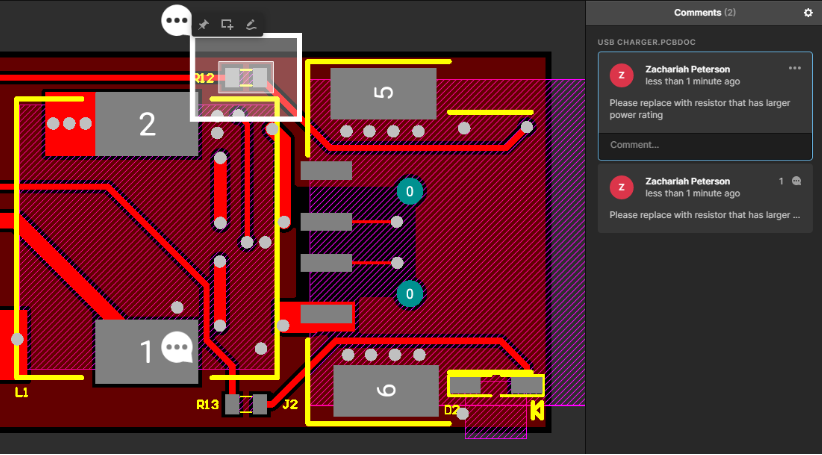Click the avatar on the first comment
This screenshot has width=822, height=455.
coord(621,75)
